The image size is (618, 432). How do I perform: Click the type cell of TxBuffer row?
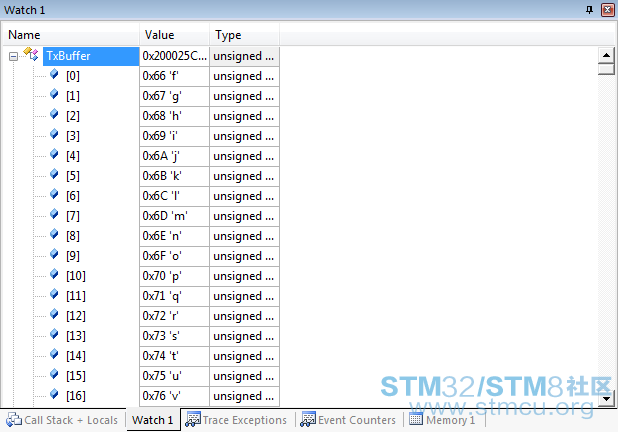tap(244, 56)
